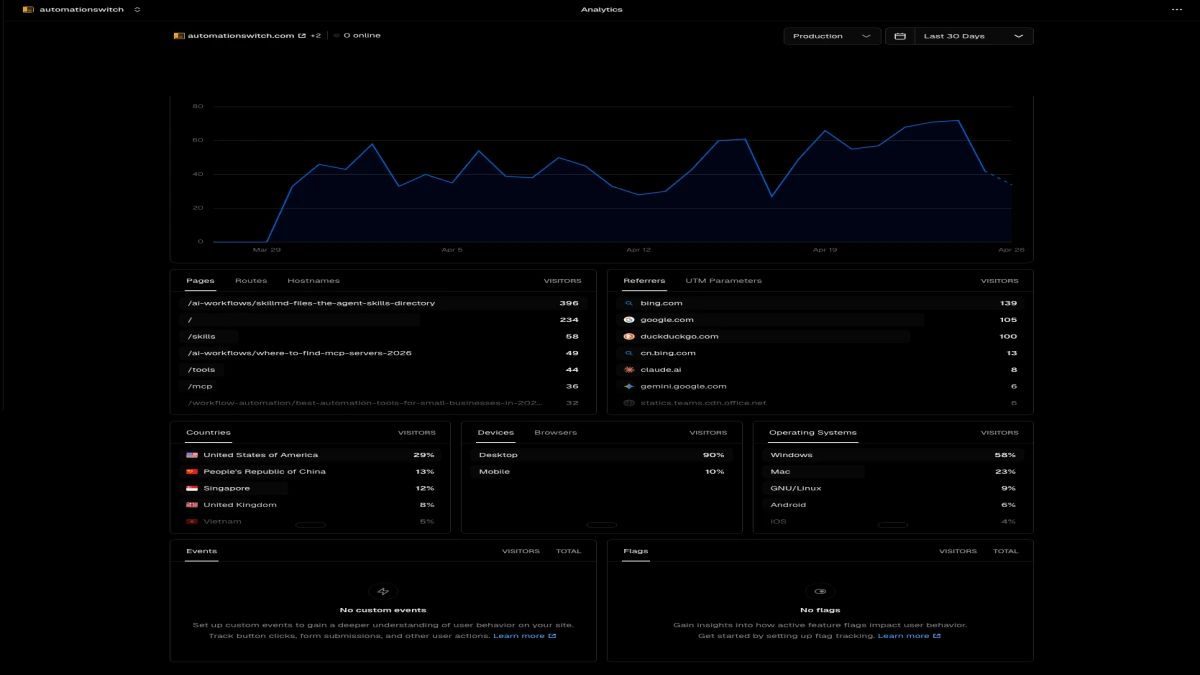Open the more options ellipsis menu

(x=1176, y=9)
